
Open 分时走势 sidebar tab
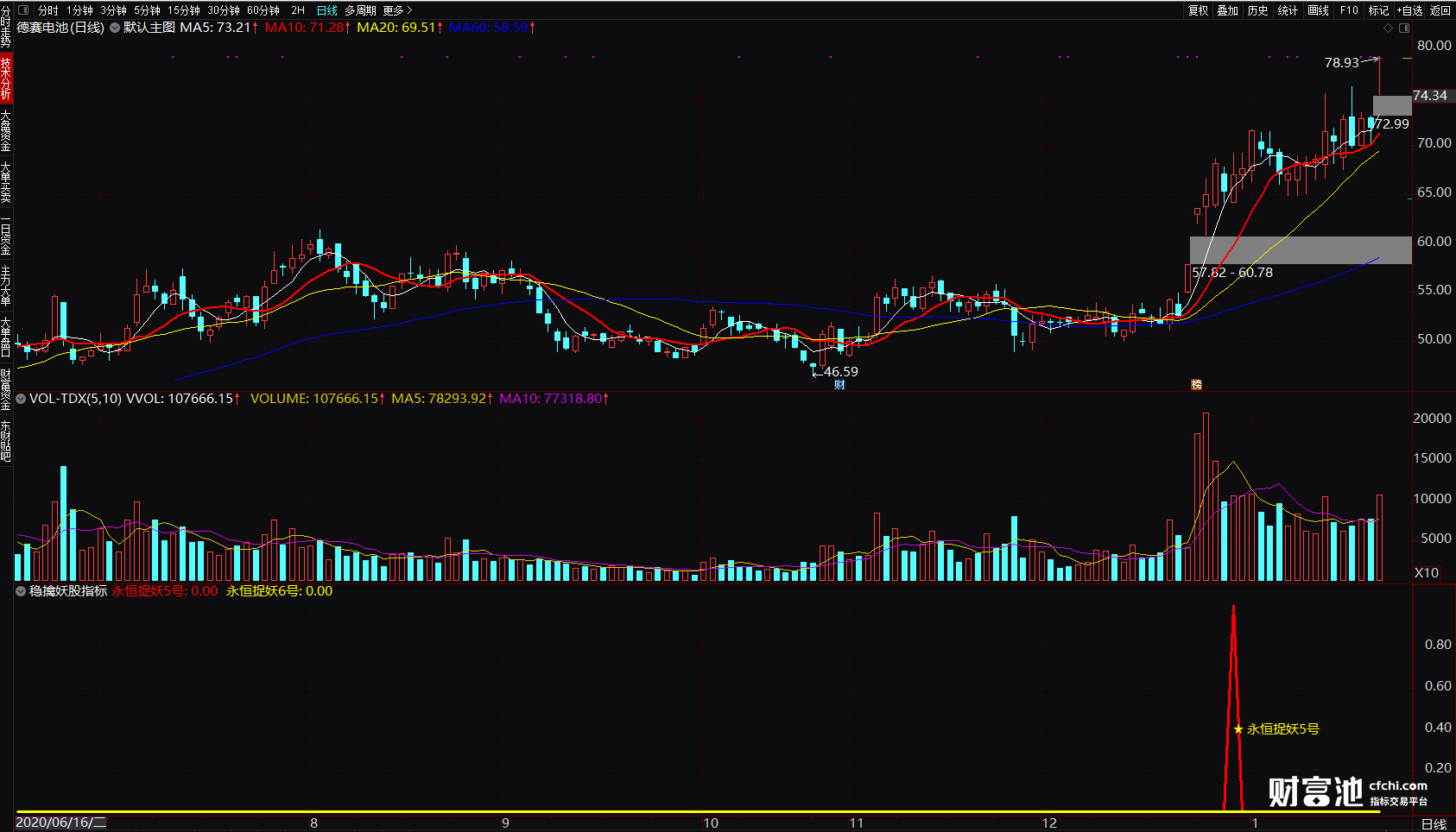[6, 26]
